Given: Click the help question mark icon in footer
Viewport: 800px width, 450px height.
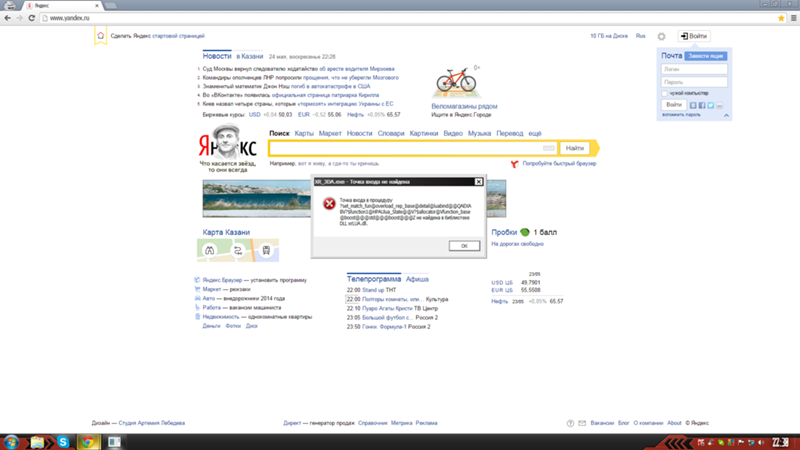Looking at the screenshot, I should coord(570,423).
